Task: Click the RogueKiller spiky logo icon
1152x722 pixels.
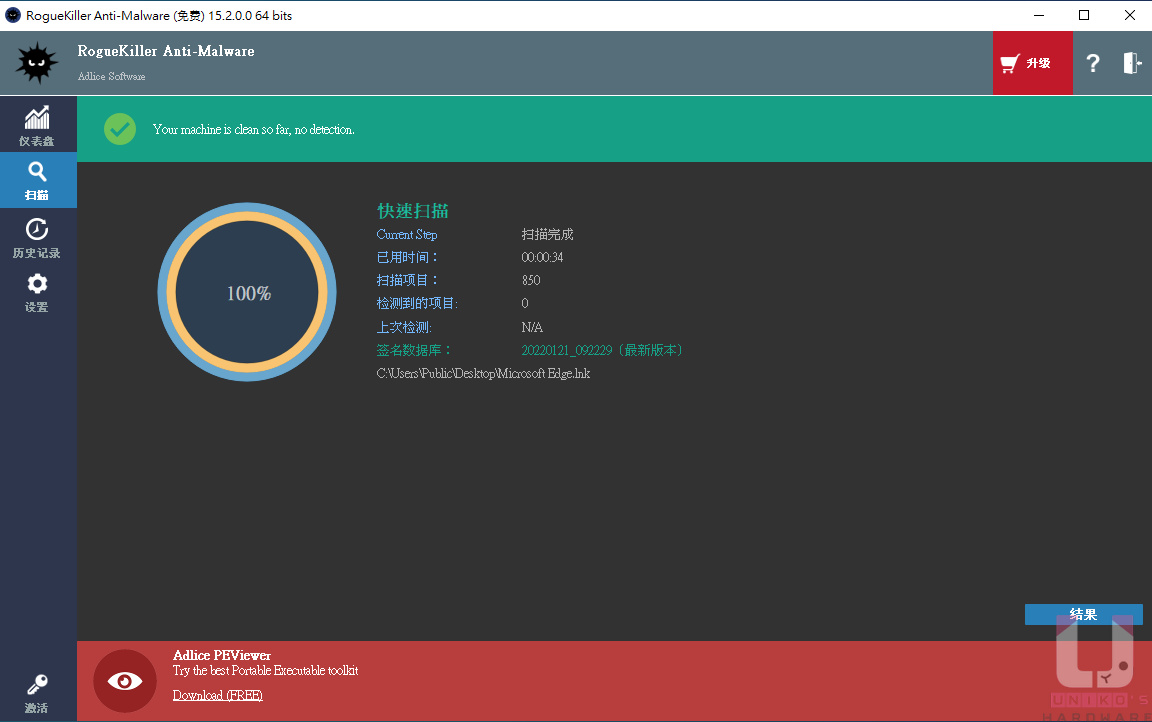Action: (37, 63)
